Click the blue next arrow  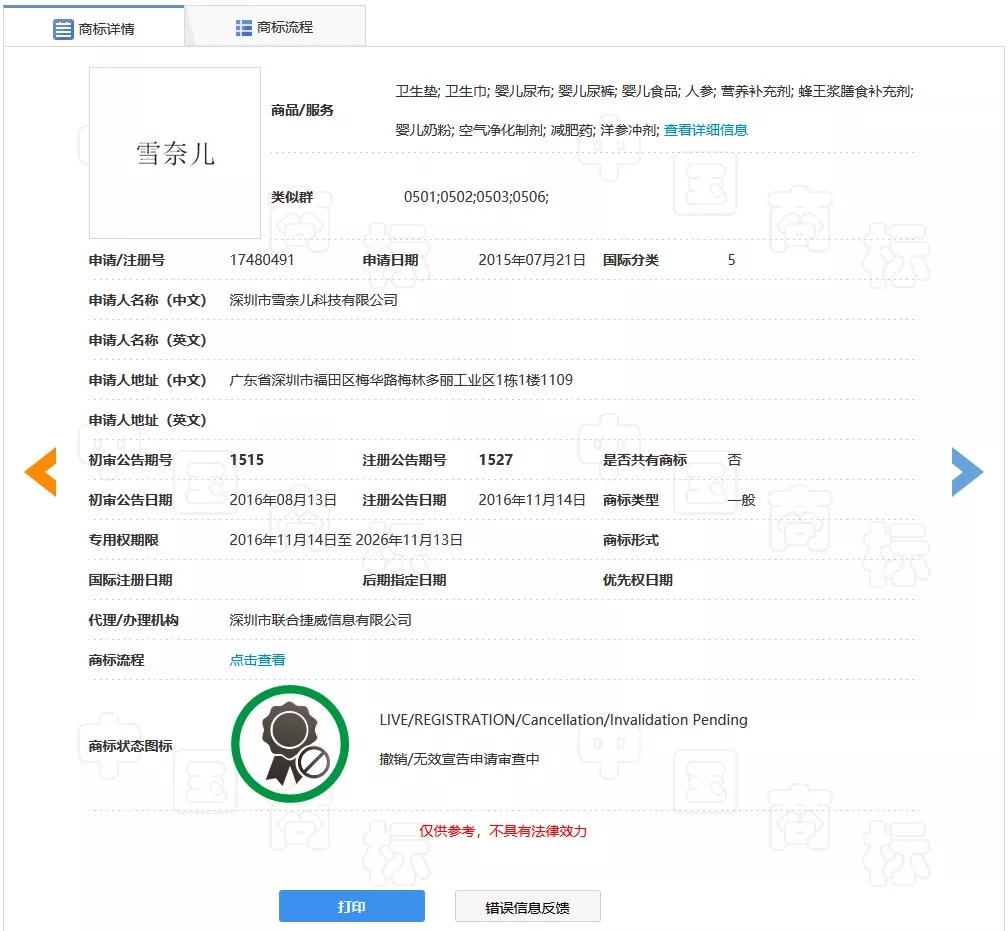click(966, 472)
